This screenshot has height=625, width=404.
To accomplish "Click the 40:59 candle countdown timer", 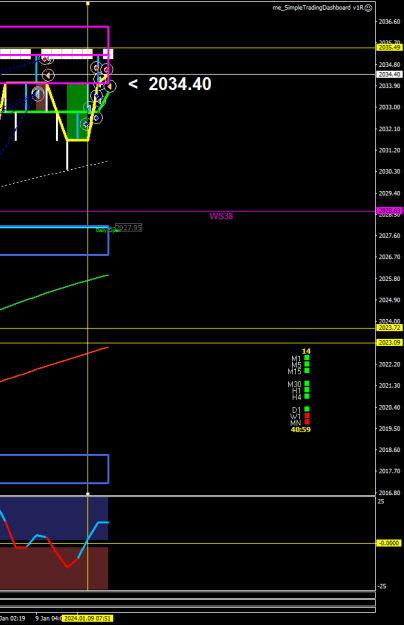I will click(300, 430).
